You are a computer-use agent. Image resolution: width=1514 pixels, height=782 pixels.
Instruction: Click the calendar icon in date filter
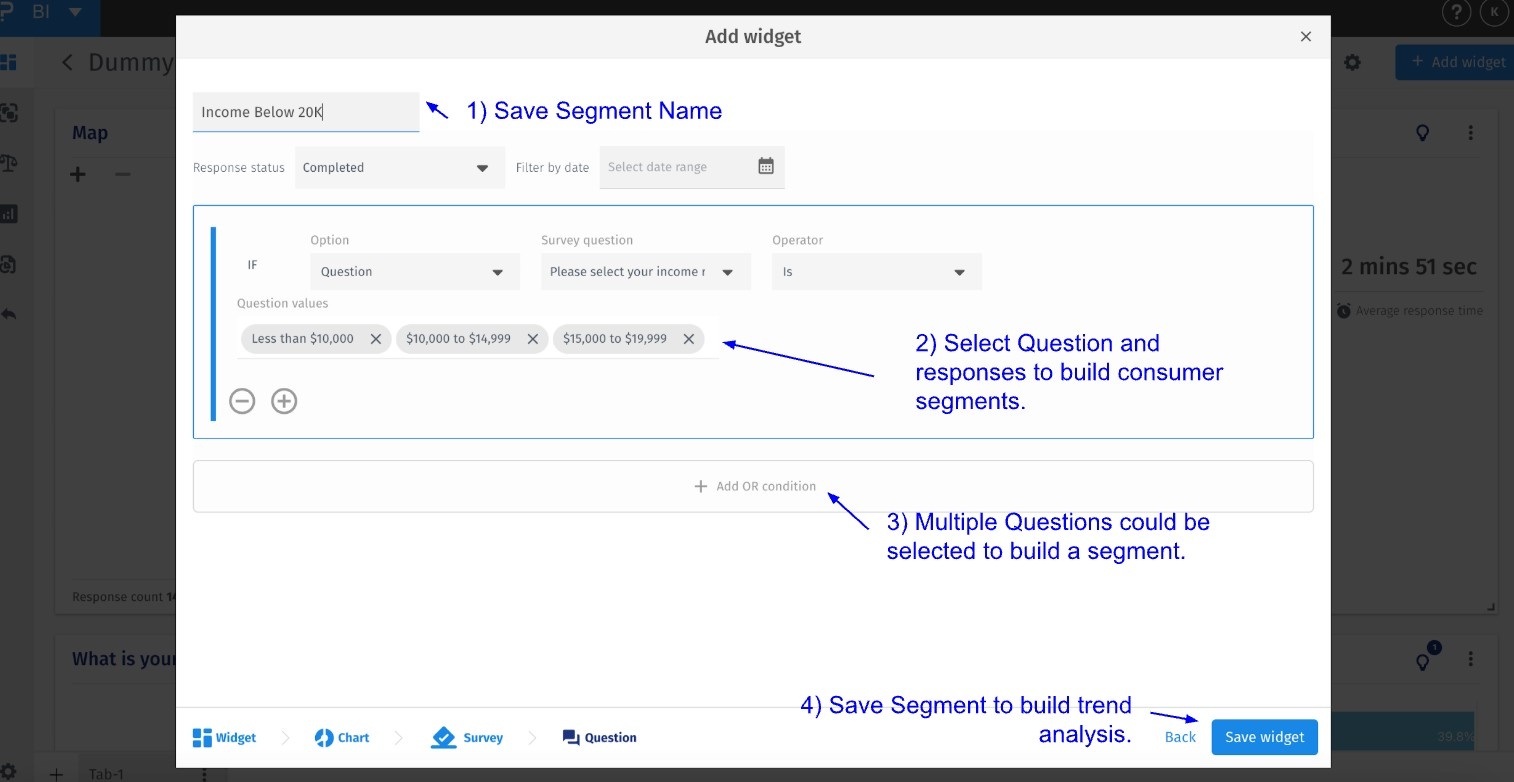click(x=766, y=167)
